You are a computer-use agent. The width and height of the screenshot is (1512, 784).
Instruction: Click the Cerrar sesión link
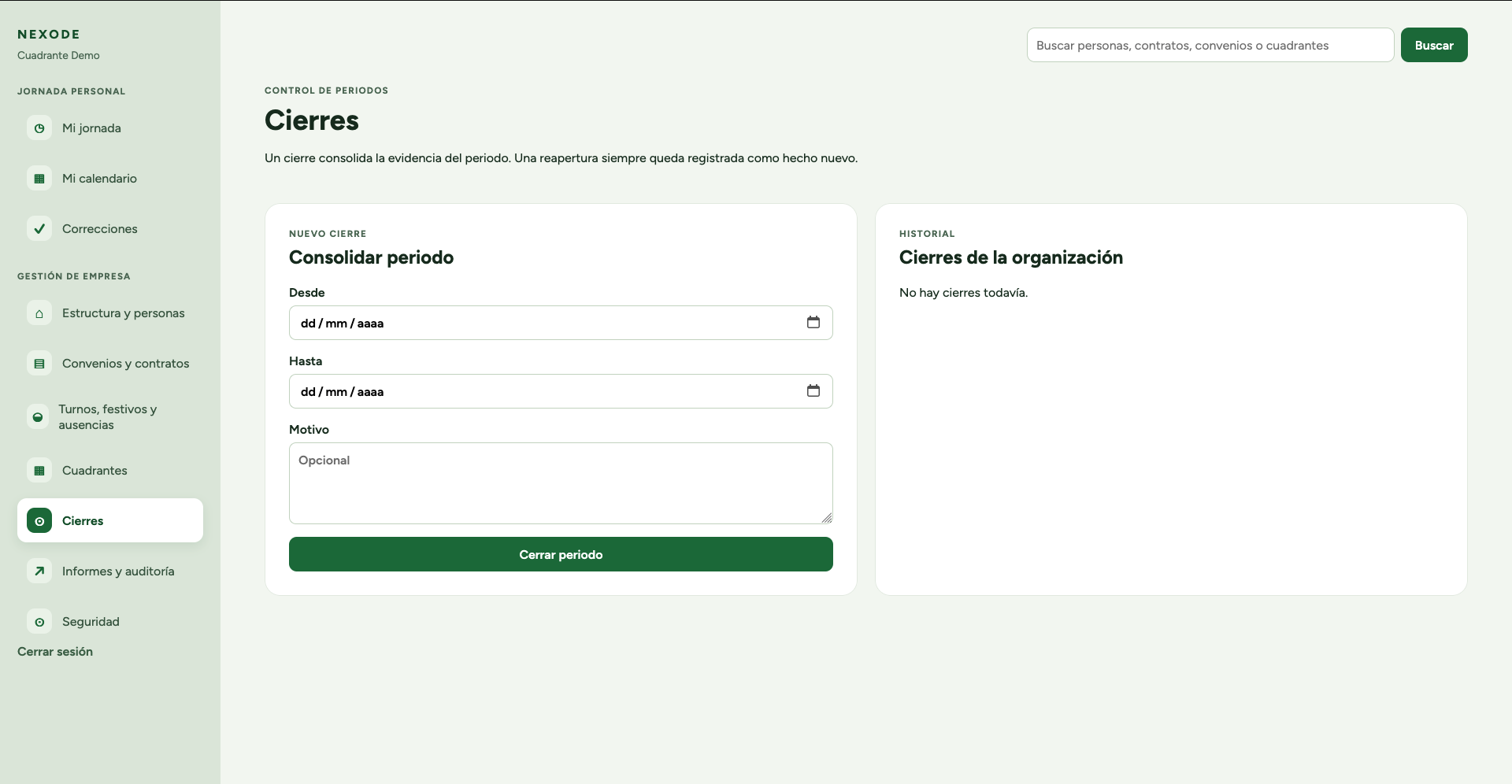[55, 652]
